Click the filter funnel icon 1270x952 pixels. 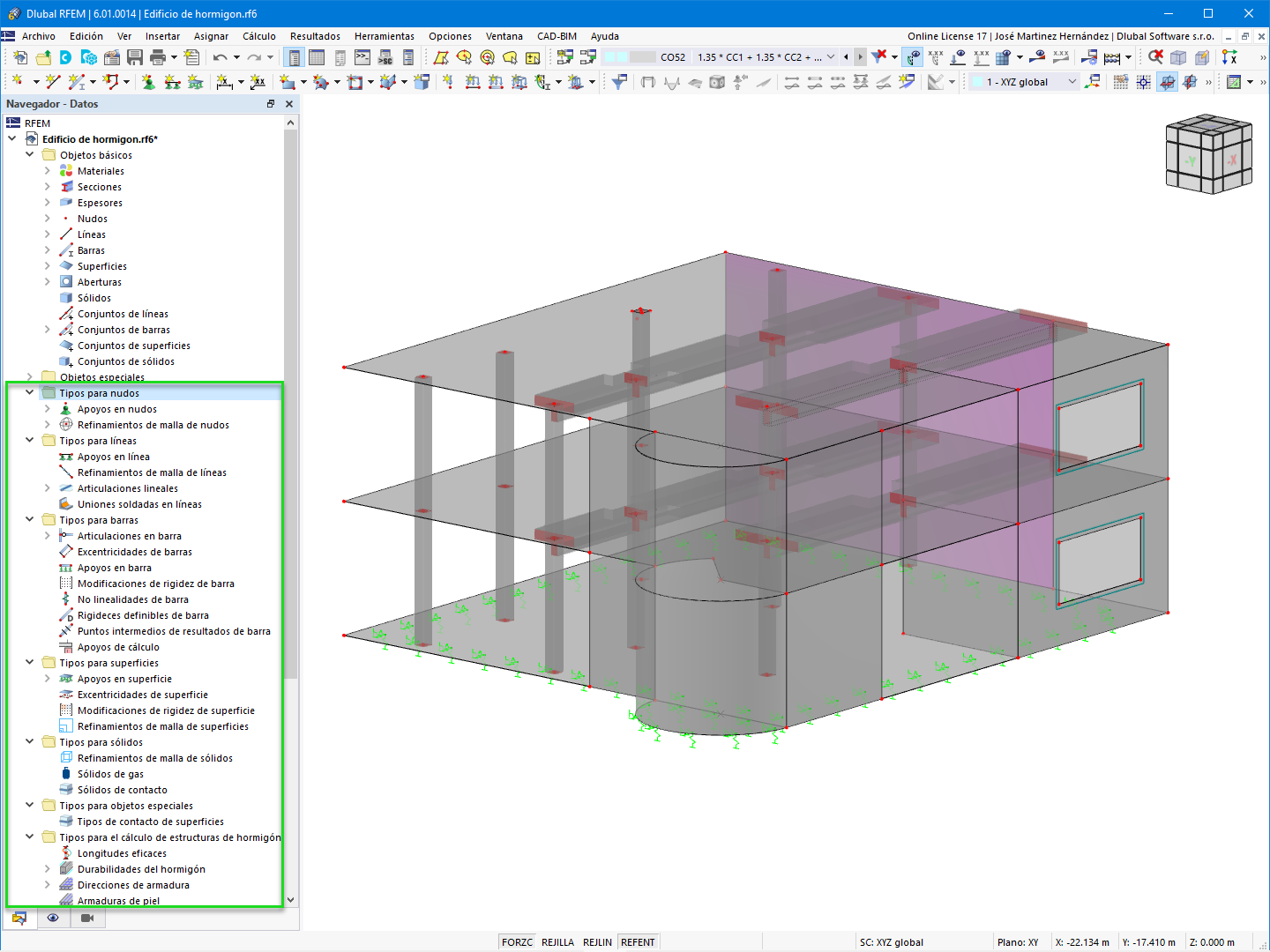pyautogui.click(x=619, y=82)
